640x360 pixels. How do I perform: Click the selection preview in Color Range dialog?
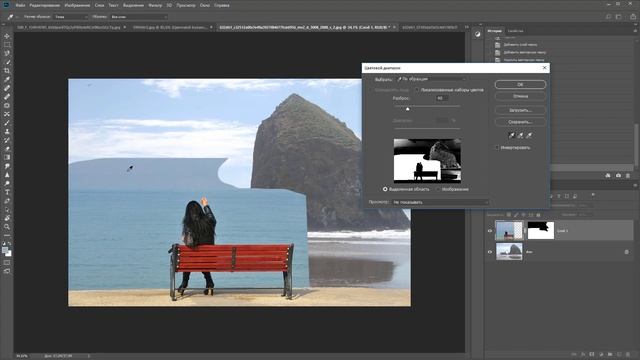(427, 160)
